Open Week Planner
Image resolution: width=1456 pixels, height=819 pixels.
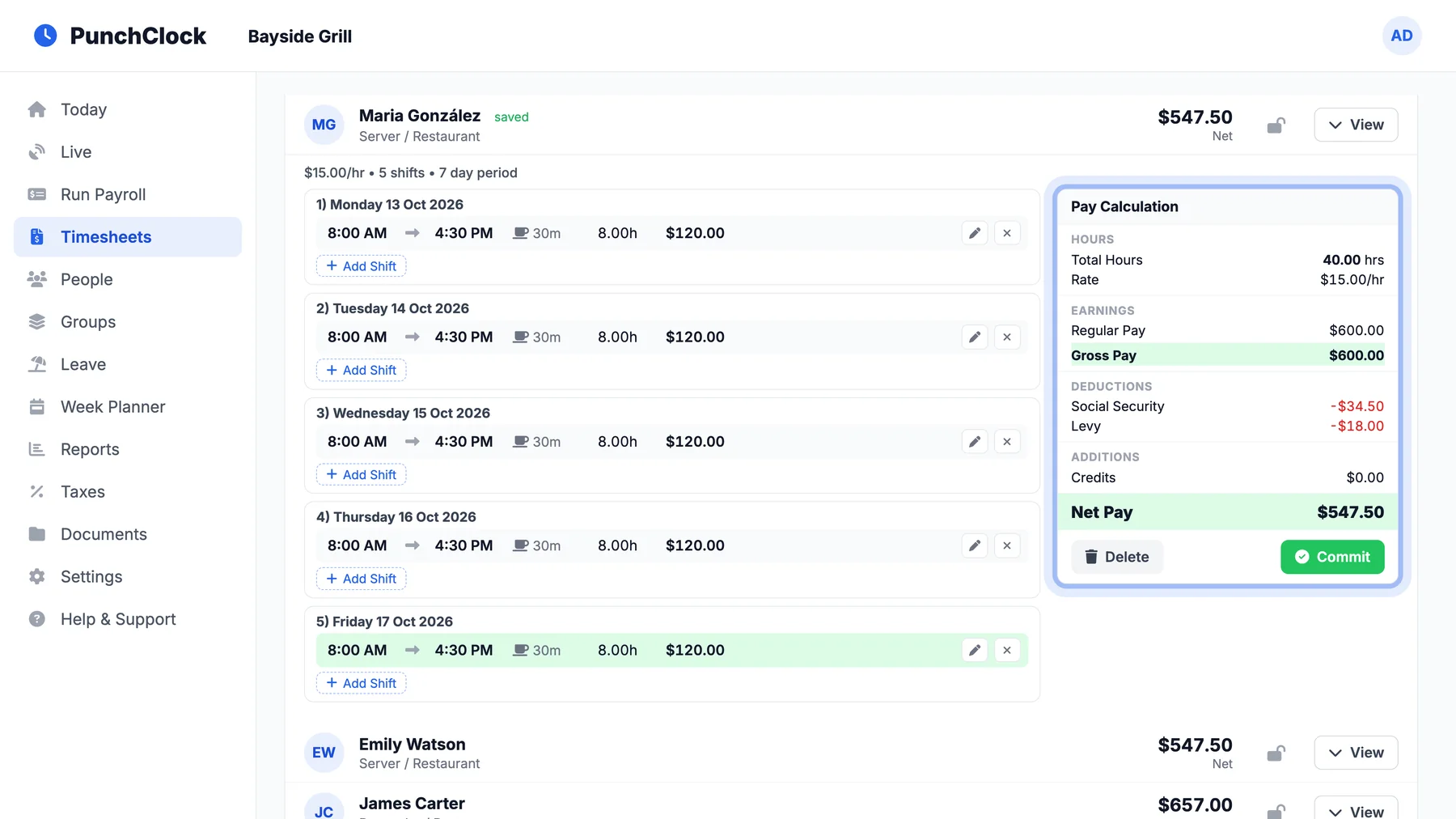[x=128, y=407]
